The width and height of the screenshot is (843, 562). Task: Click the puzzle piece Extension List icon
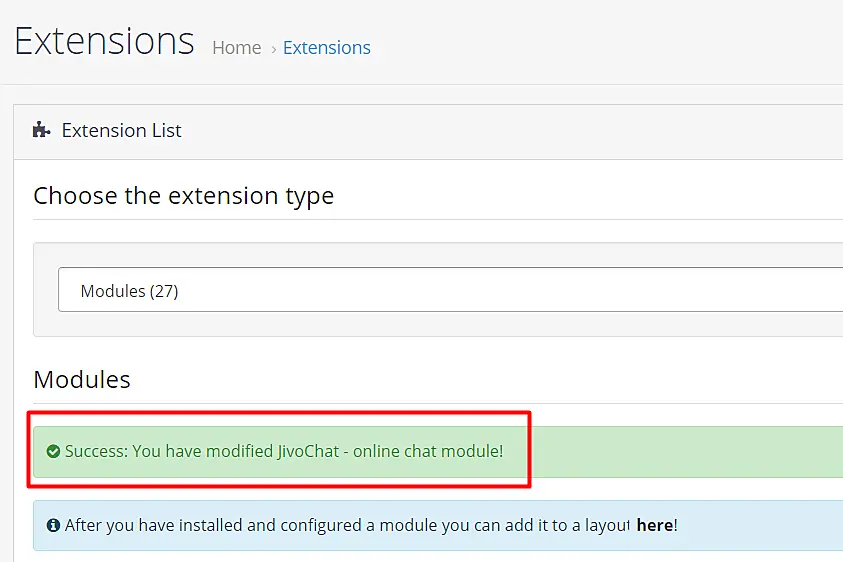pos(41,130)
